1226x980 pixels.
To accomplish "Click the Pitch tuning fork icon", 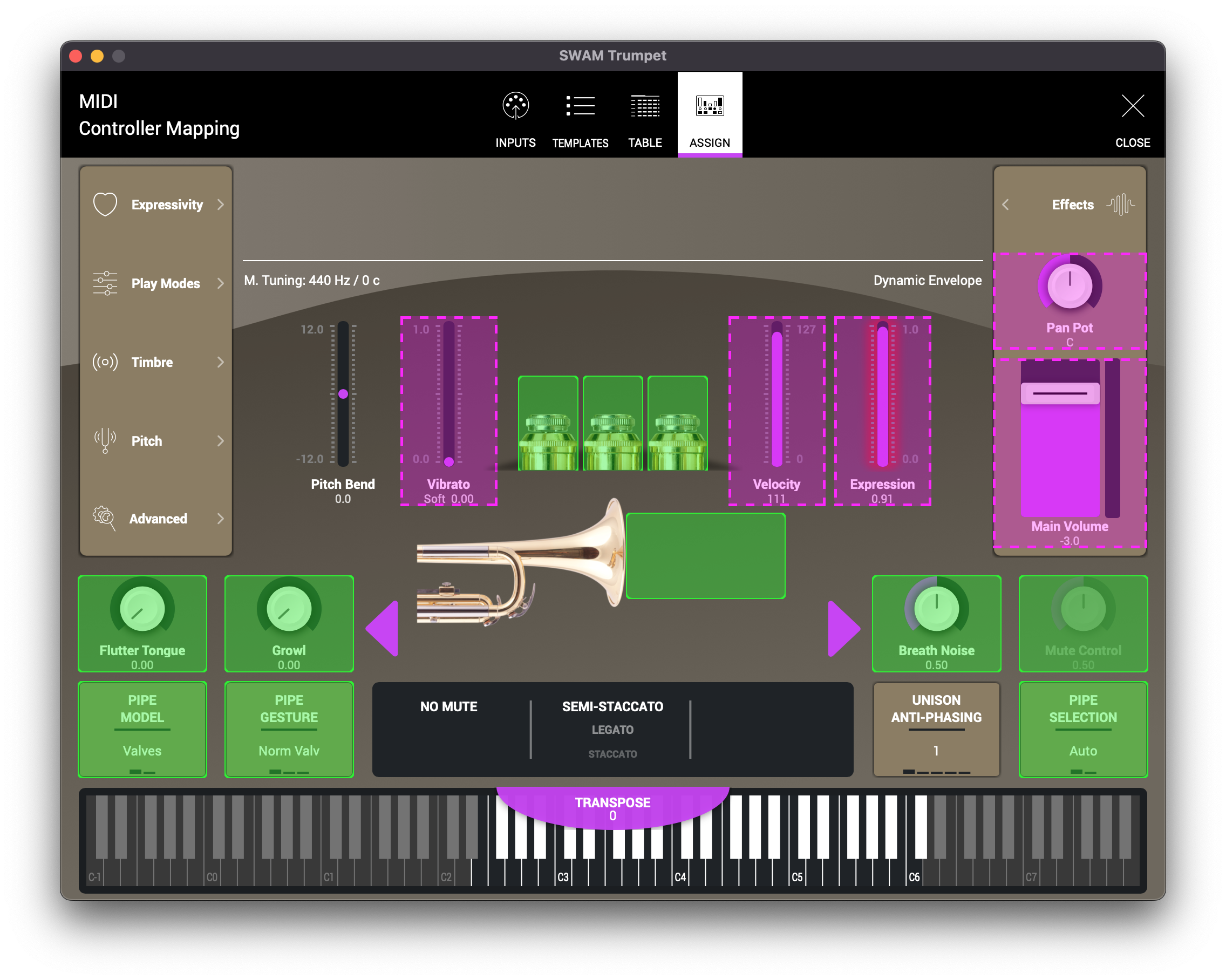I will (105, 441).
